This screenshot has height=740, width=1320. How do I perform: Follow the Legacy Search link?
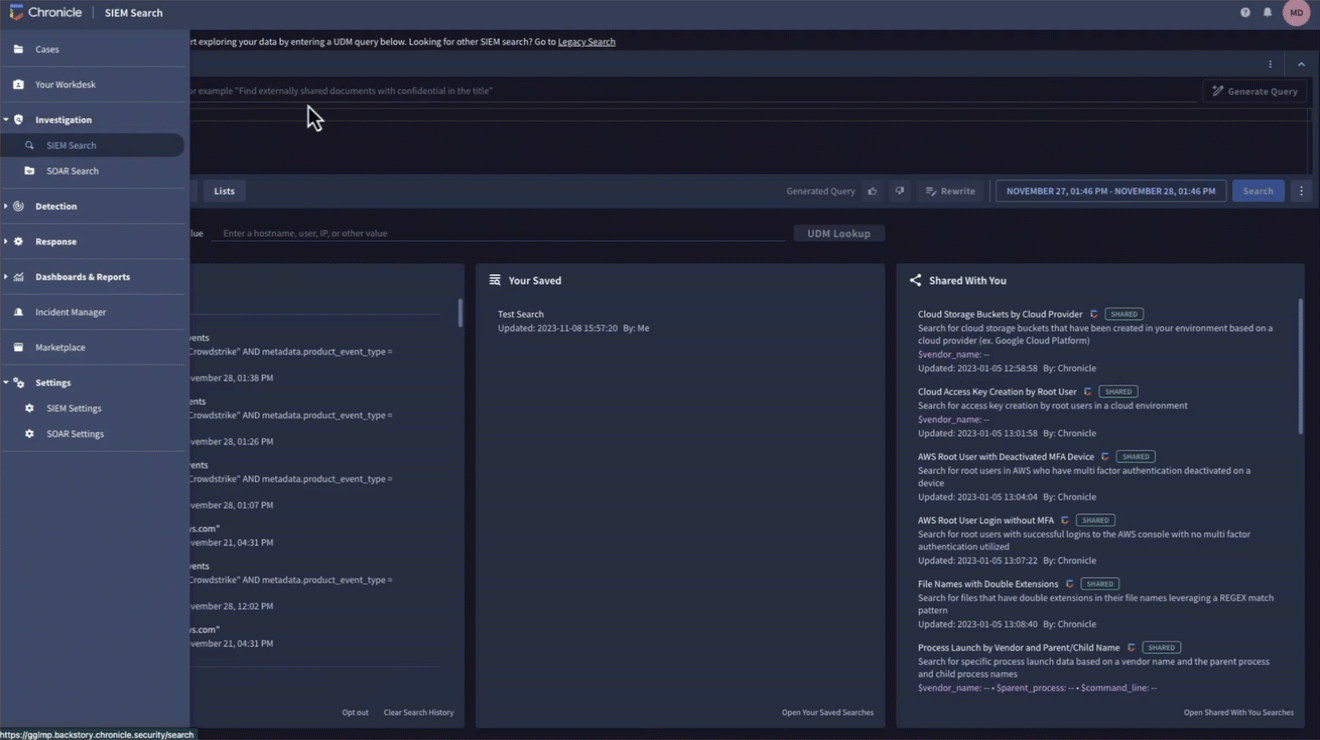click(x=586, y=42)
